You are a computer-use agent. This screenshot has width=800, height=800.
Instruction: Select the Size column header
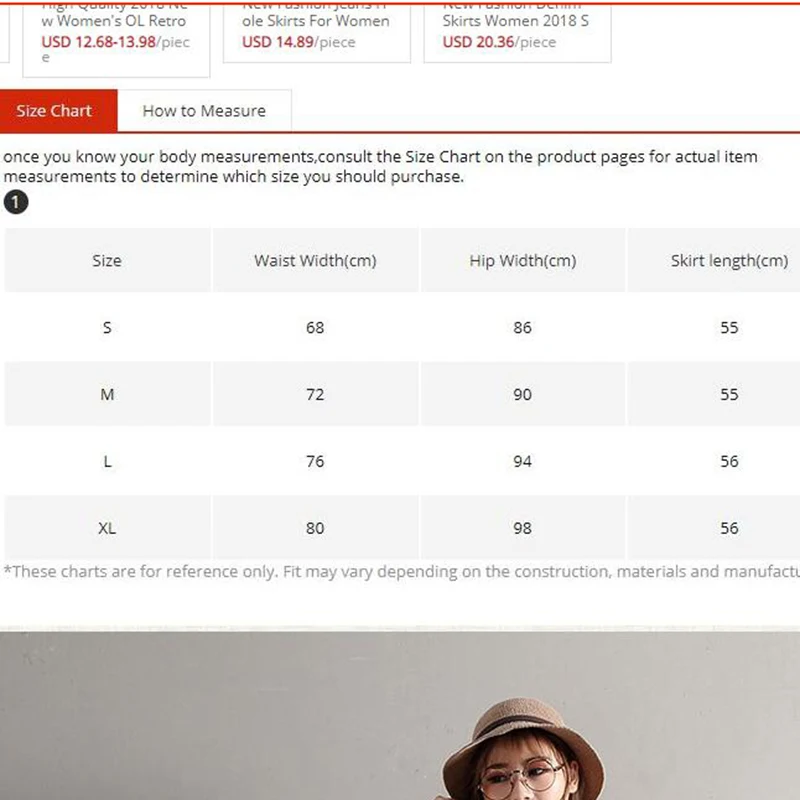click(107, 260)
